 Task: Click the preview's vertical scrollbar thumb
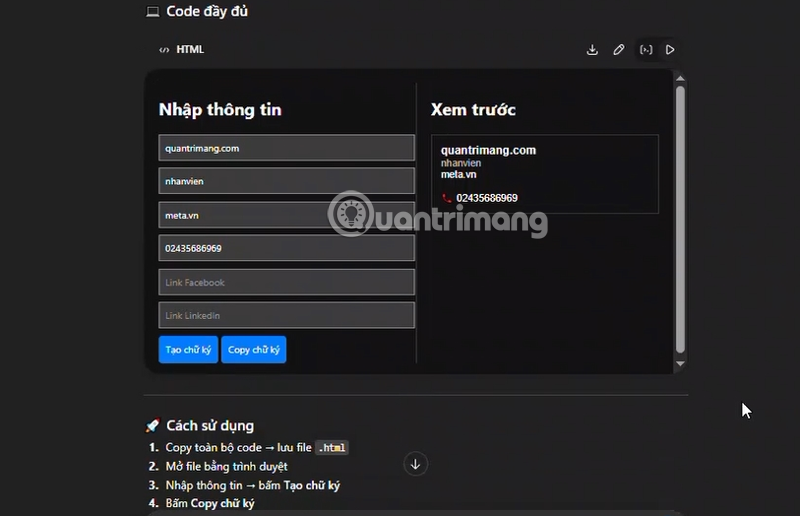(x=680, y=219)
